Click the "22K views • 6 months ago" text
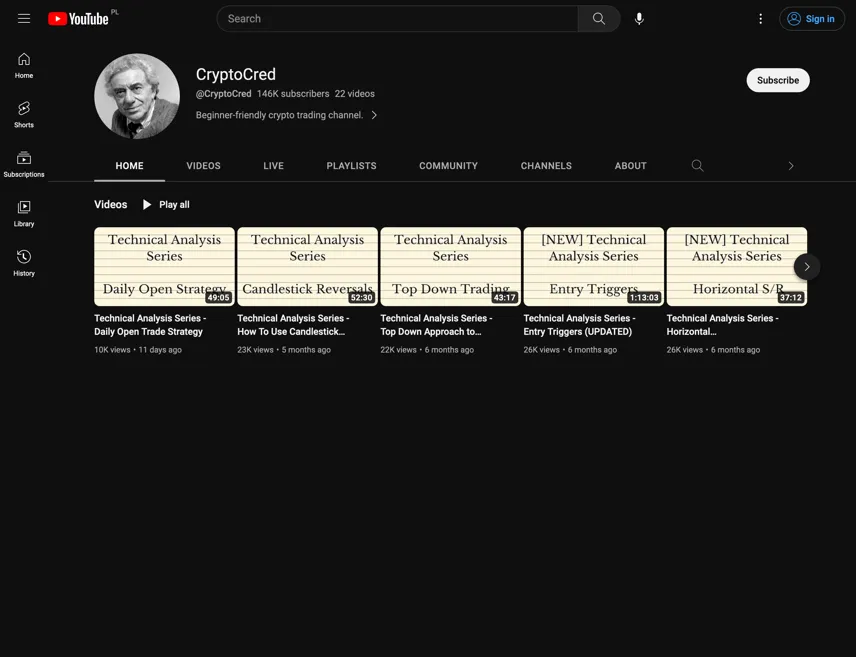This screenshot has width=856, height=657. click(x=427, y=350)
